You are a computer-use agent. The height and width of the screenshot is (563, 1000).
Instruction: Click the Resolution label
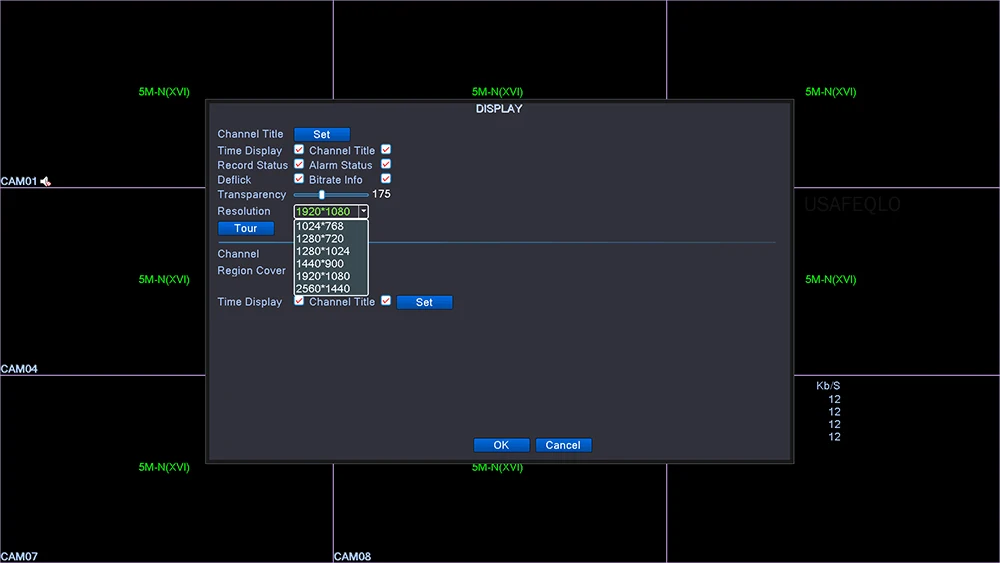(244, 211)
